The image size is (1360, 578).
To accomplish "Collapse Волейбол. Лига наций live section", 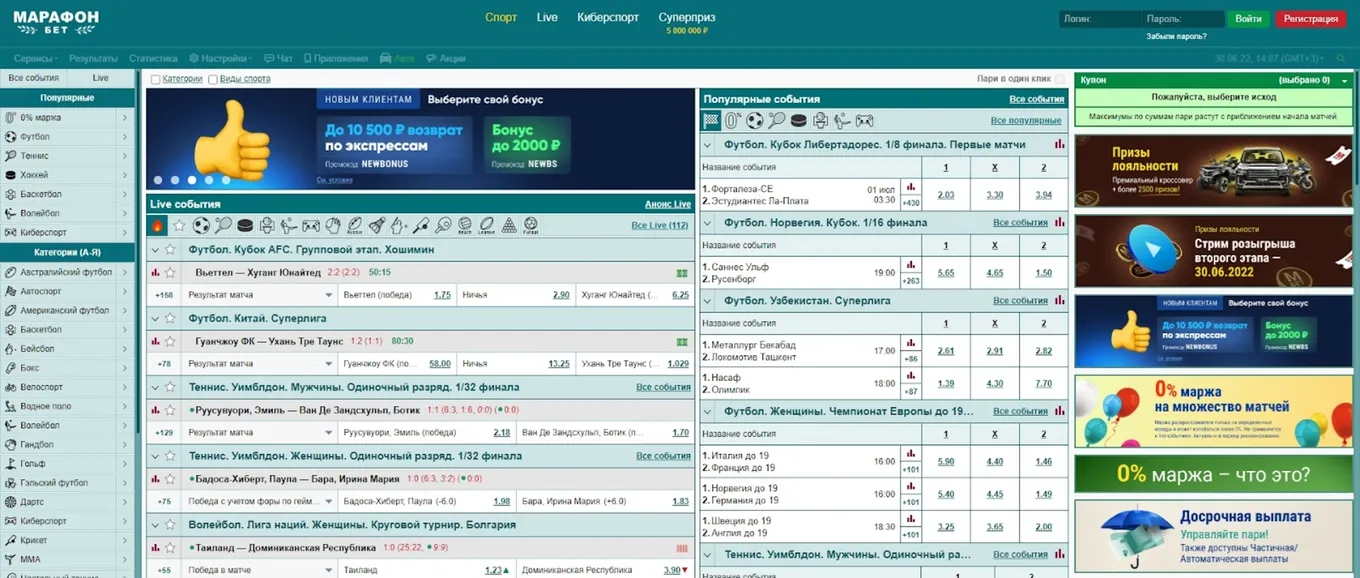I will (x=155, y=524).
